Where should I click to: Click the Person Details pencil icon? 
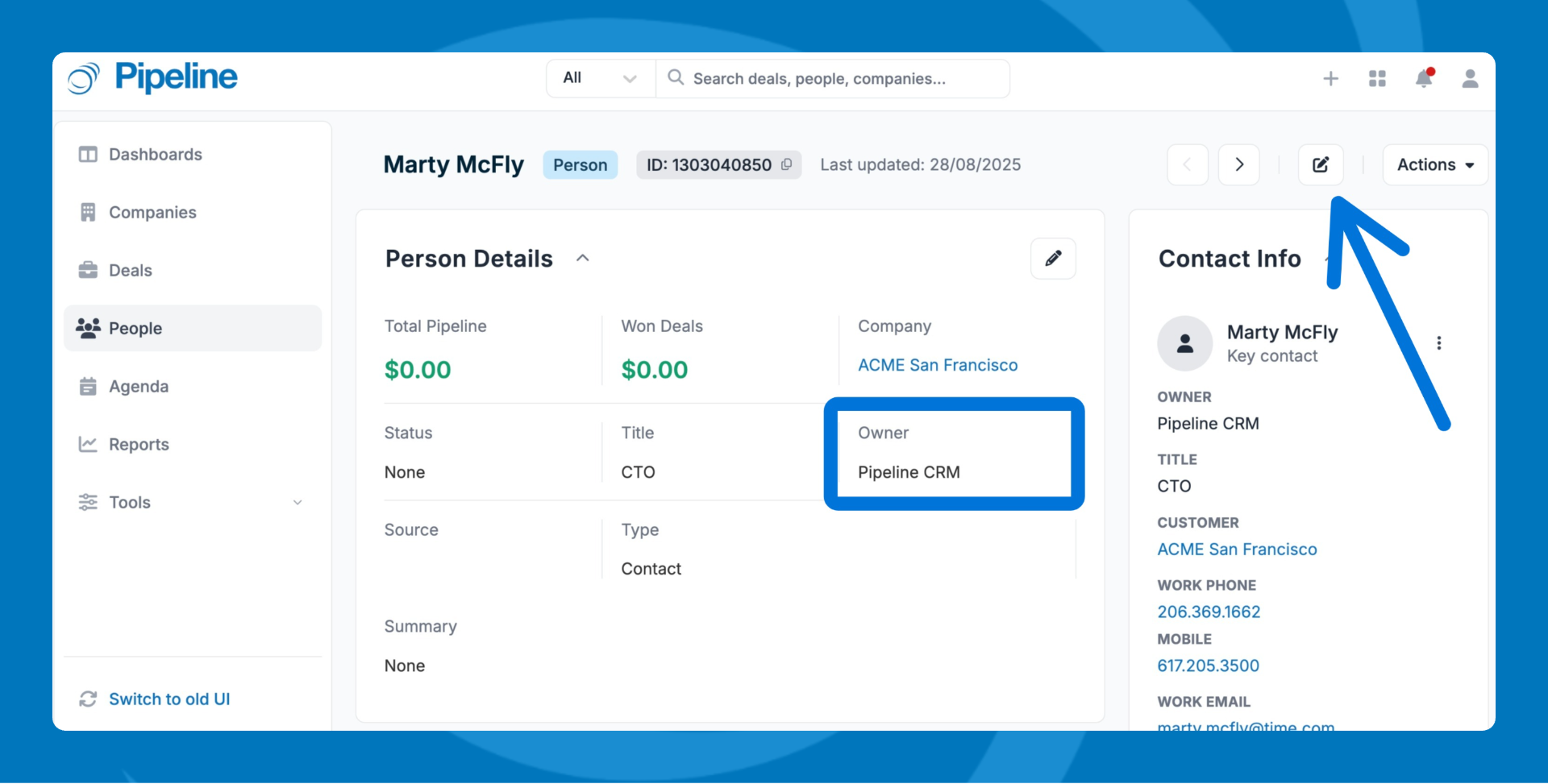pos(1053,258)
